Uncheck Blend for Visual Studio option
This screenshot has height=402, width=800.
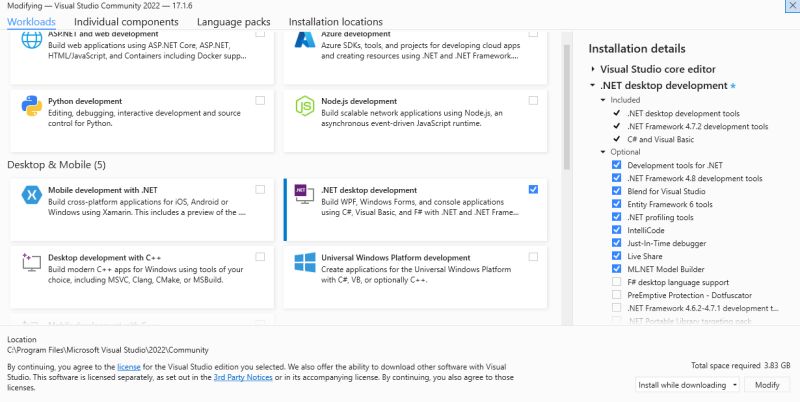pyautogui.click(x=616, y=191)
